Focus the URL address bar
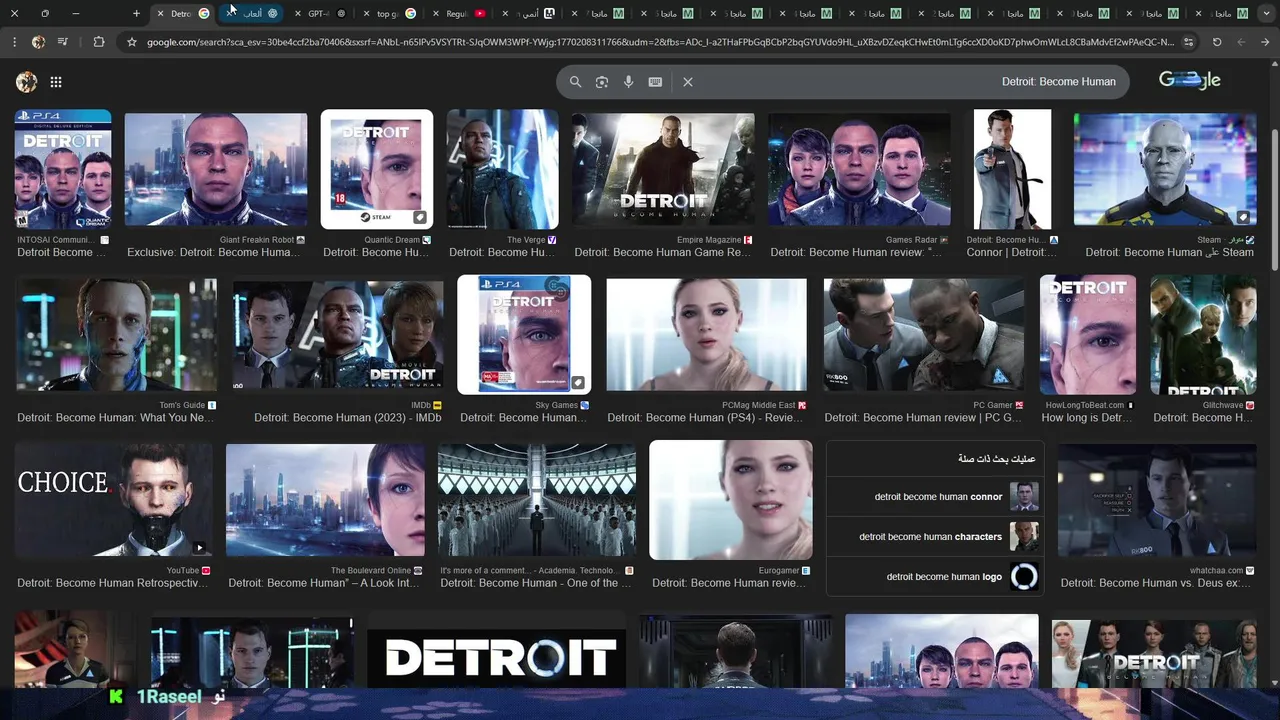Screen dimensions: 1280x720 tap(660, 42)
